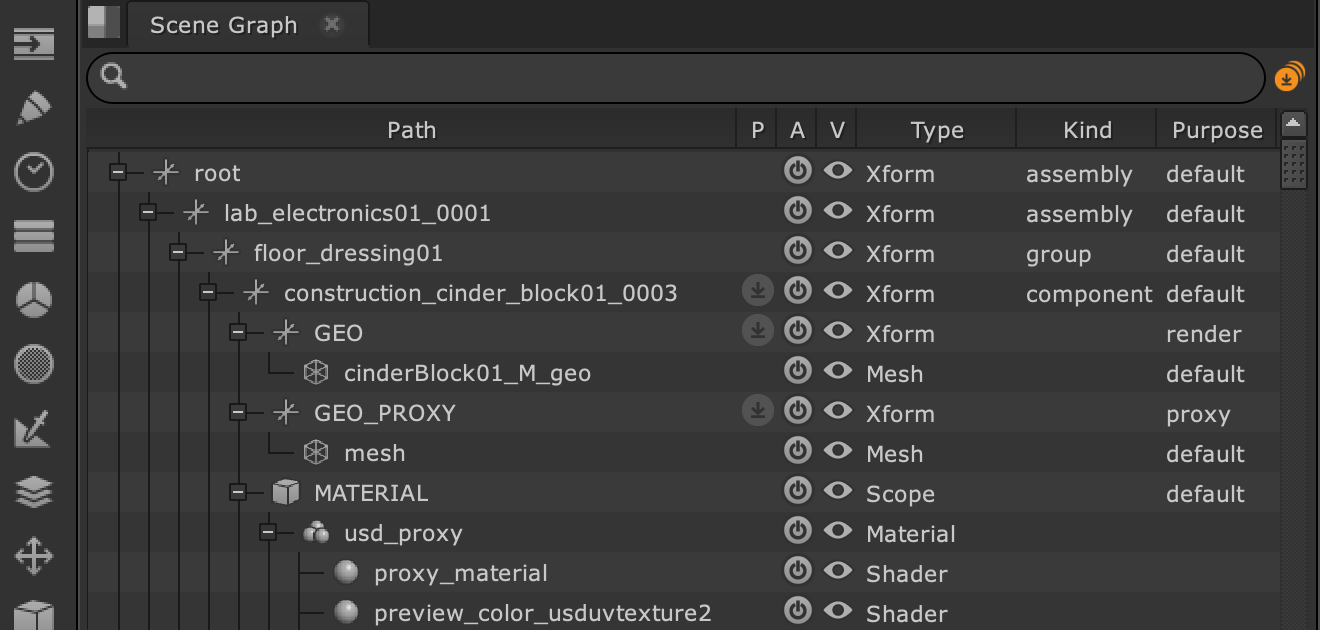This screenshot has width=1320, height=630.
Task: Click the four-way move arrows icon
Action: 34,556
